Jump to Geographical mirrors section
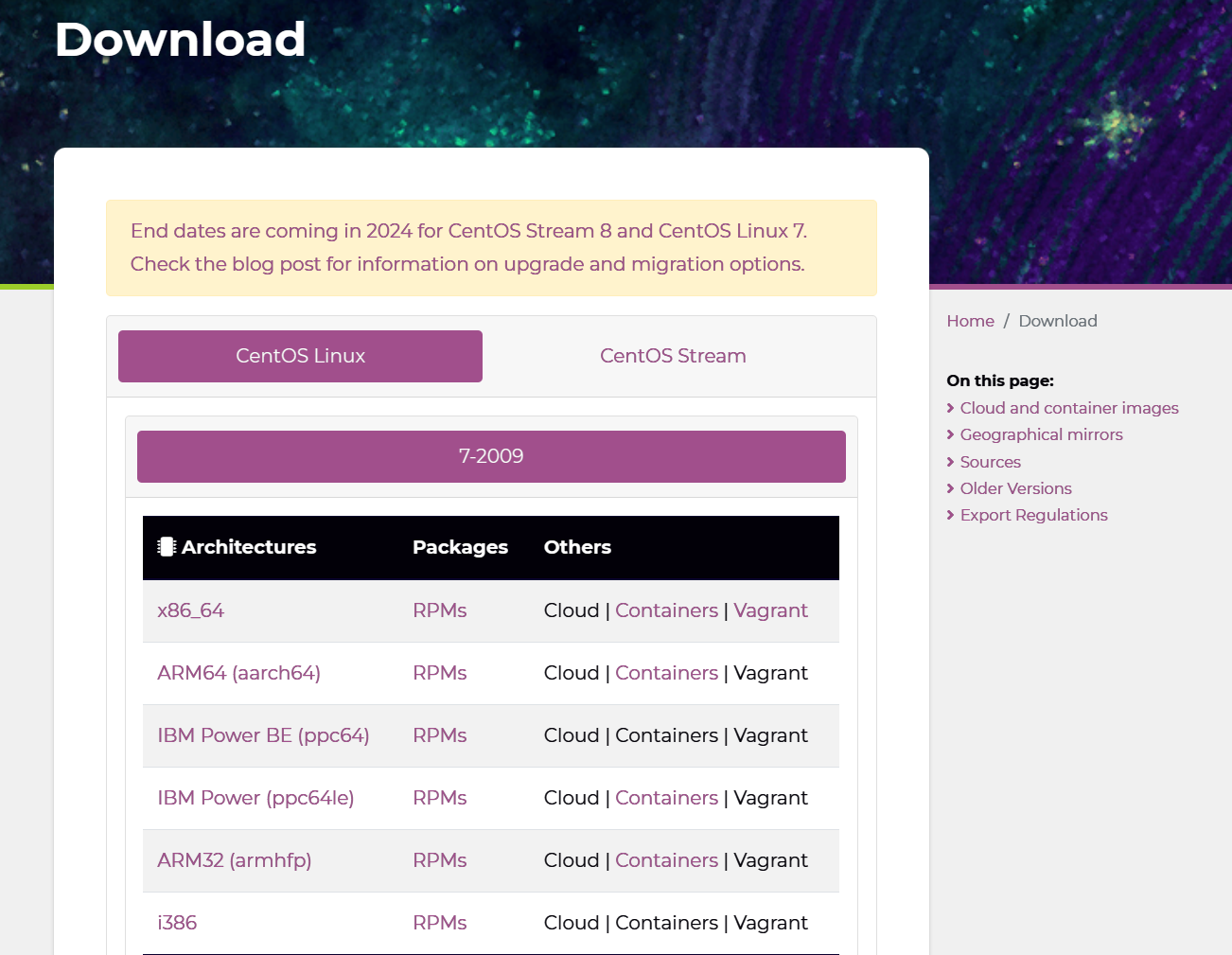Viewport: 1232px width, 955px height. 1041,434
